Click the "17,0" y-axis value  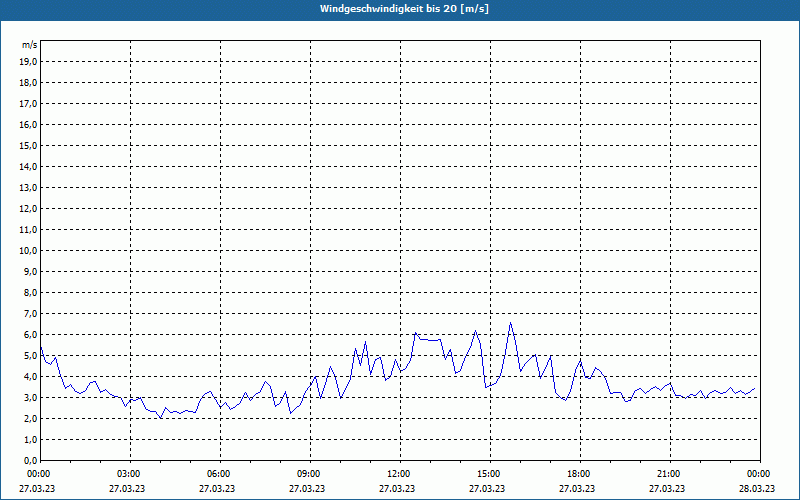[28, 104]
